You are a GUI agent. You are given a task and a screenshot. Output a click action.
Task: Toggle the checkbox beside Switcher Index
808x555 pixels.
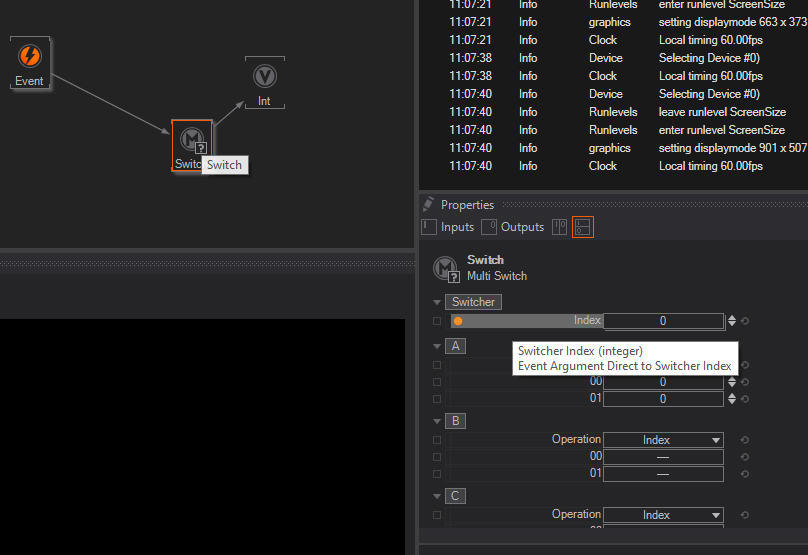click(437, 321)
